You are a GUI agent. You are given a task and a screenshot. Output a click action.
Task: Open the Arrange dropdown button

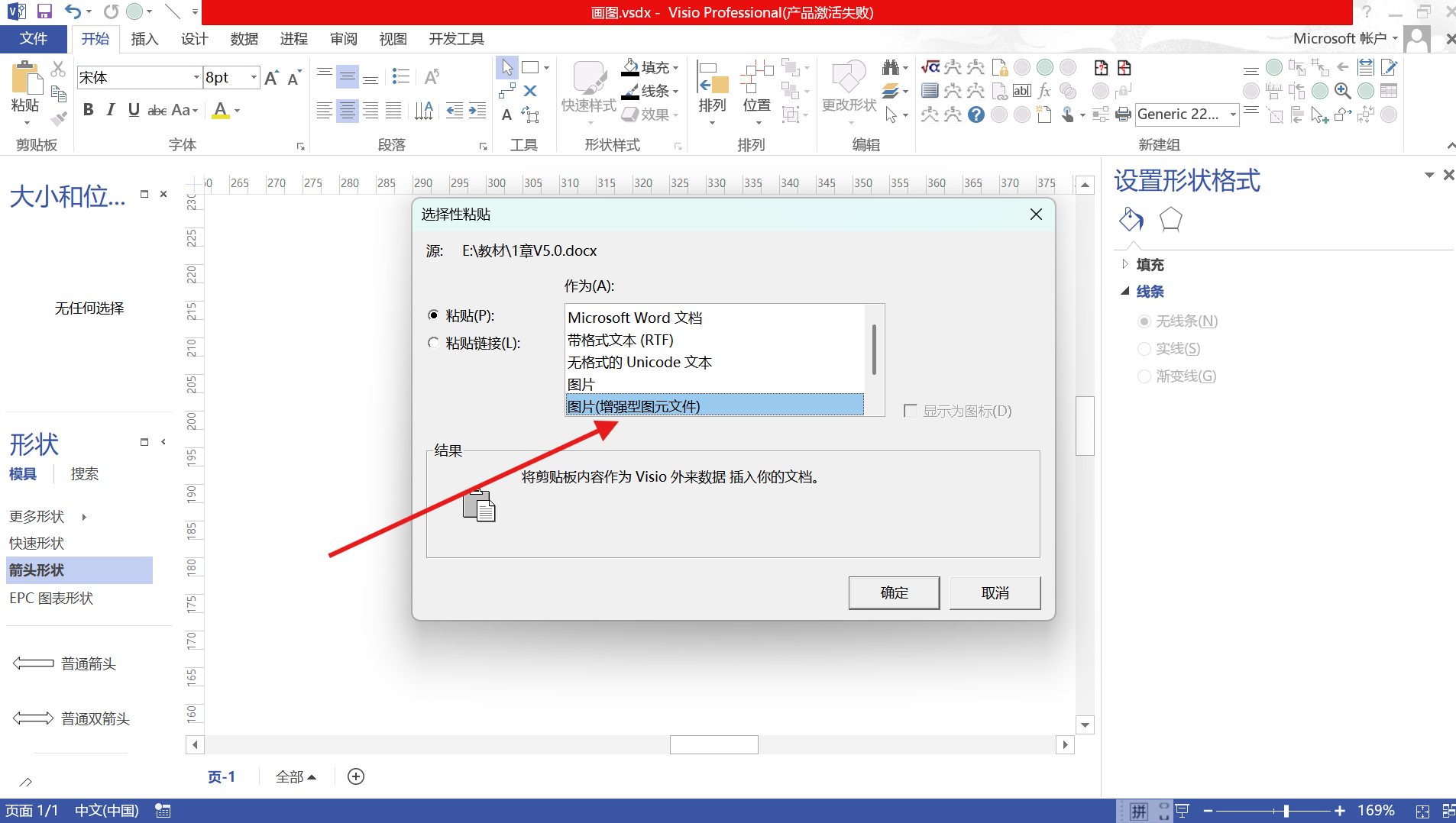click(712, 93)
